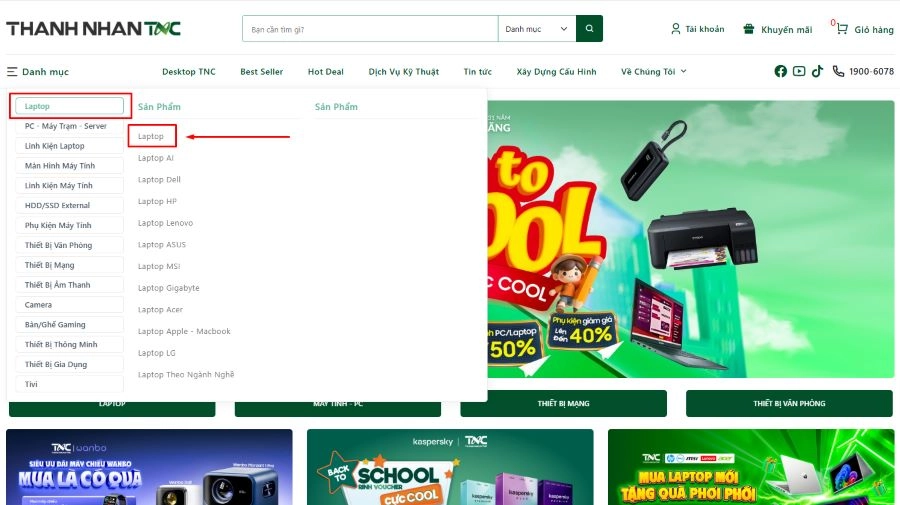Open the Laptop Dell link
This screenshot has width=900, height=505.
pyautogui.click(x=159, y=180)
